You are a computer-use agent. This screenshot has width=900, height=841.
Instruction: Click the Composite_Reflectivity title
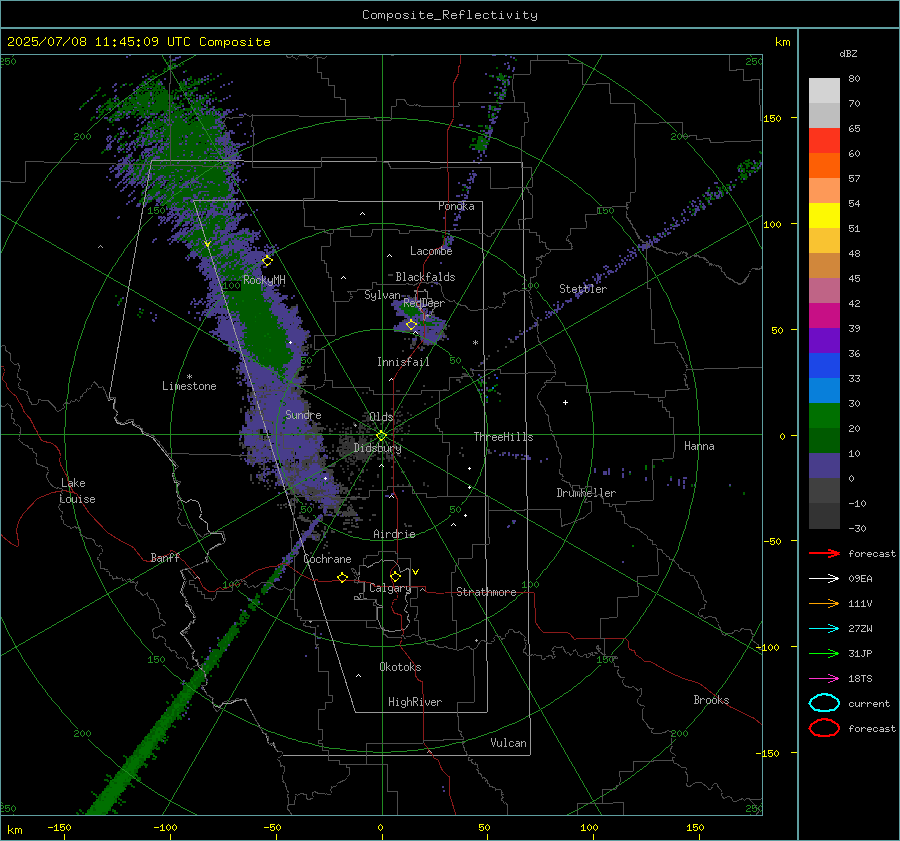[x=449, y=15]
